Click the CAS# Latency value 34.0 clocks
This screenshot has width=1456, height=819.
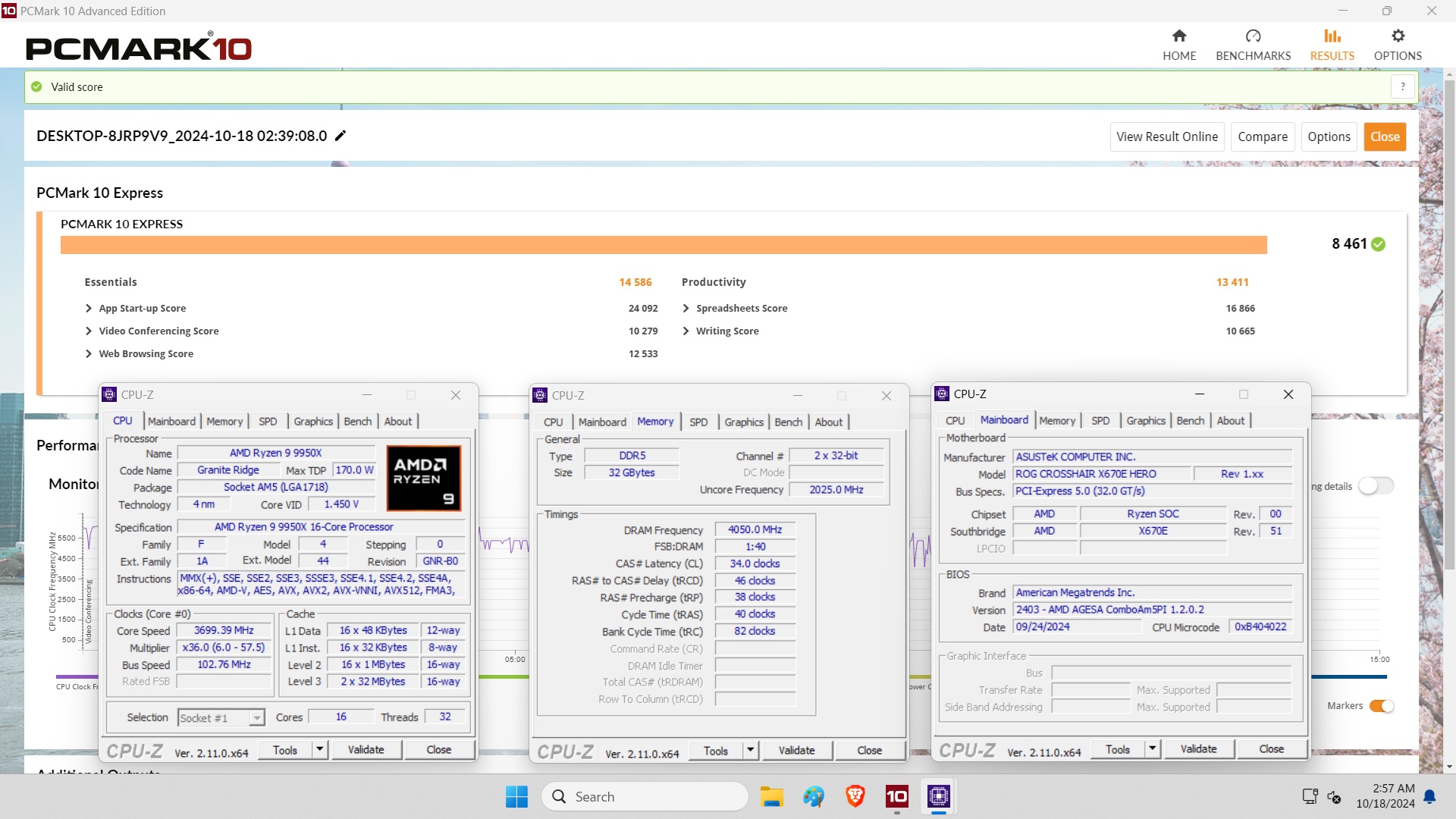point(755,563)
